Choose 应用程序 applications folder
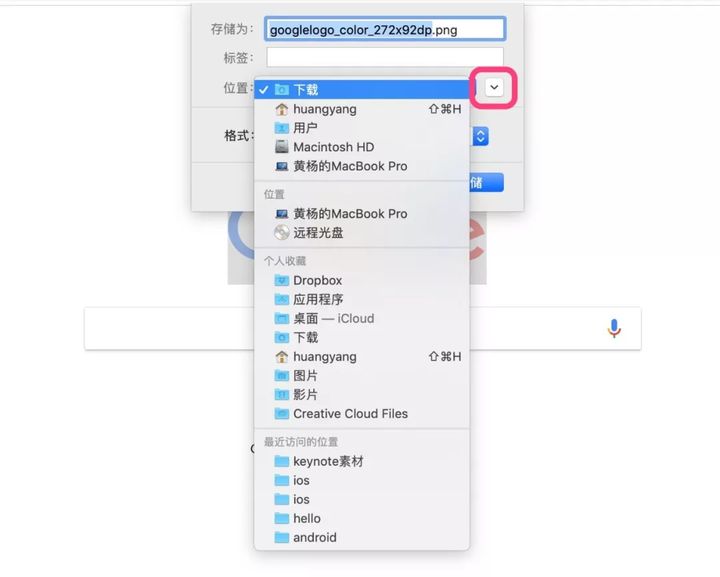 point(362,299)
